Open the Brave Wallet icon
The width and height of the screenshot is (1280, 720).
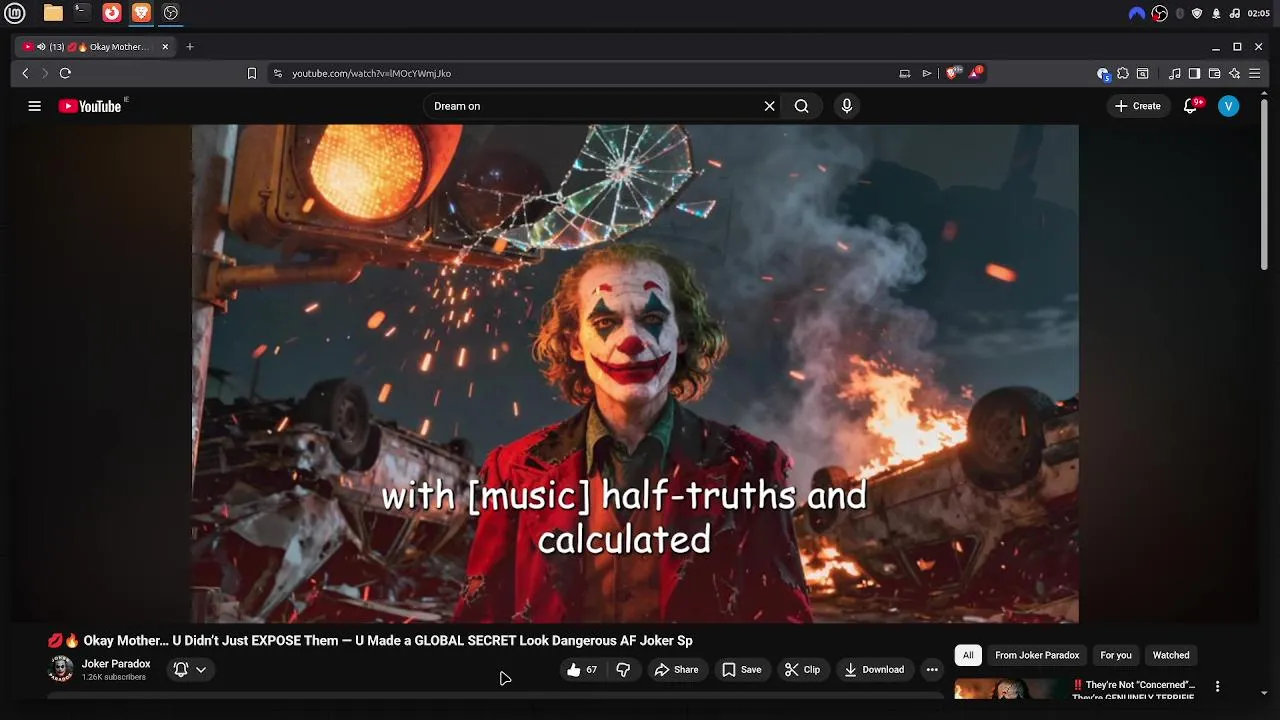1214,73
